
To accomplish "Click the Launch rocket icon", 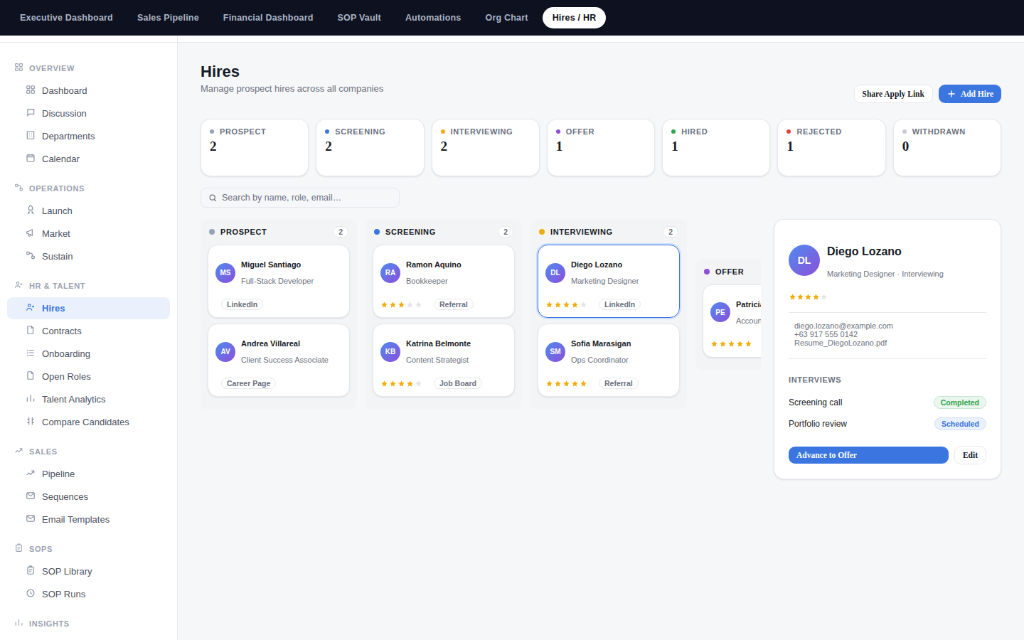I will point(31,210).
